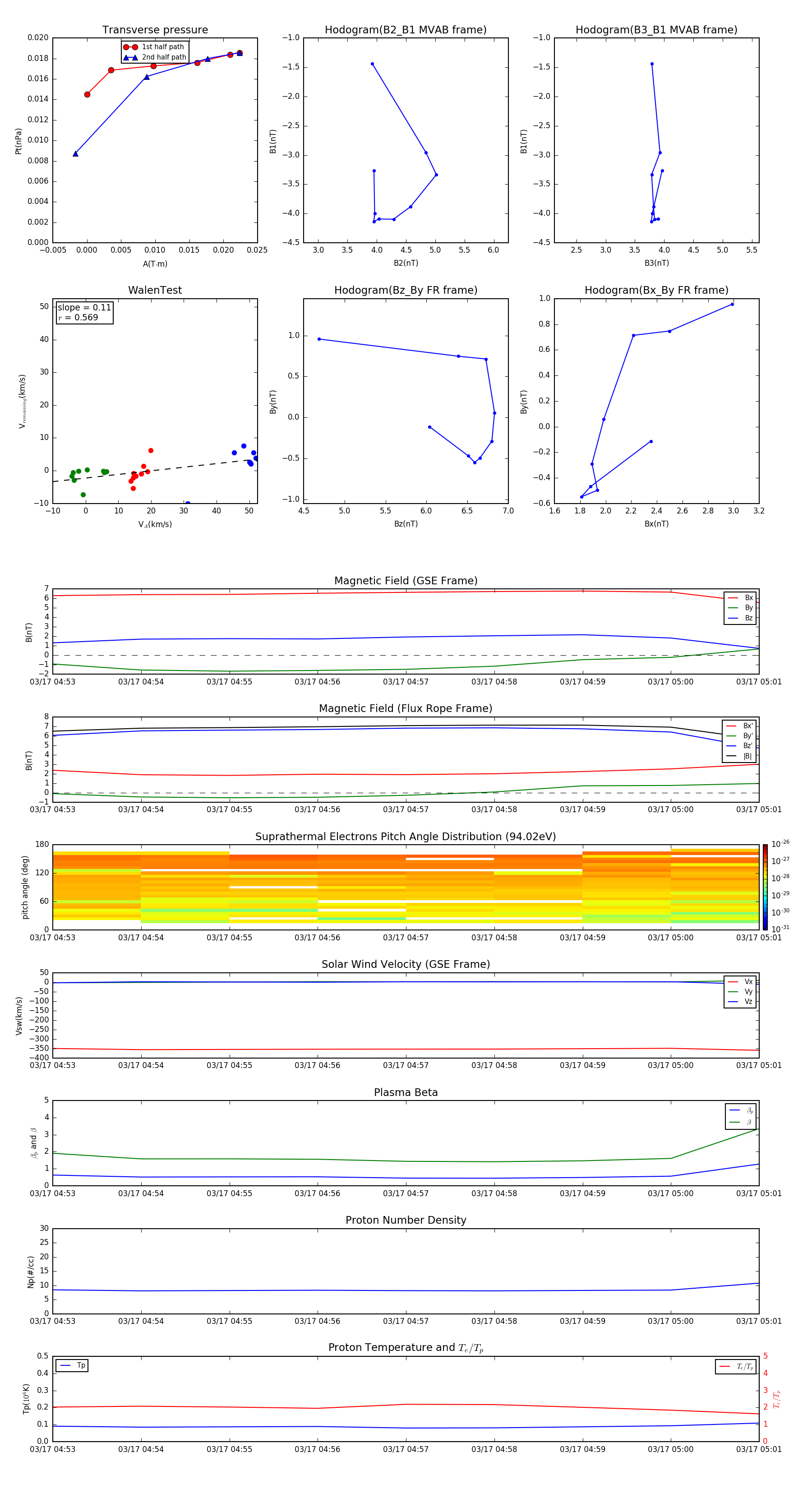Click the 'Np(#/cc)' y-axis label
Viewport: 812px width, 1489px height.
(30, 1272)
